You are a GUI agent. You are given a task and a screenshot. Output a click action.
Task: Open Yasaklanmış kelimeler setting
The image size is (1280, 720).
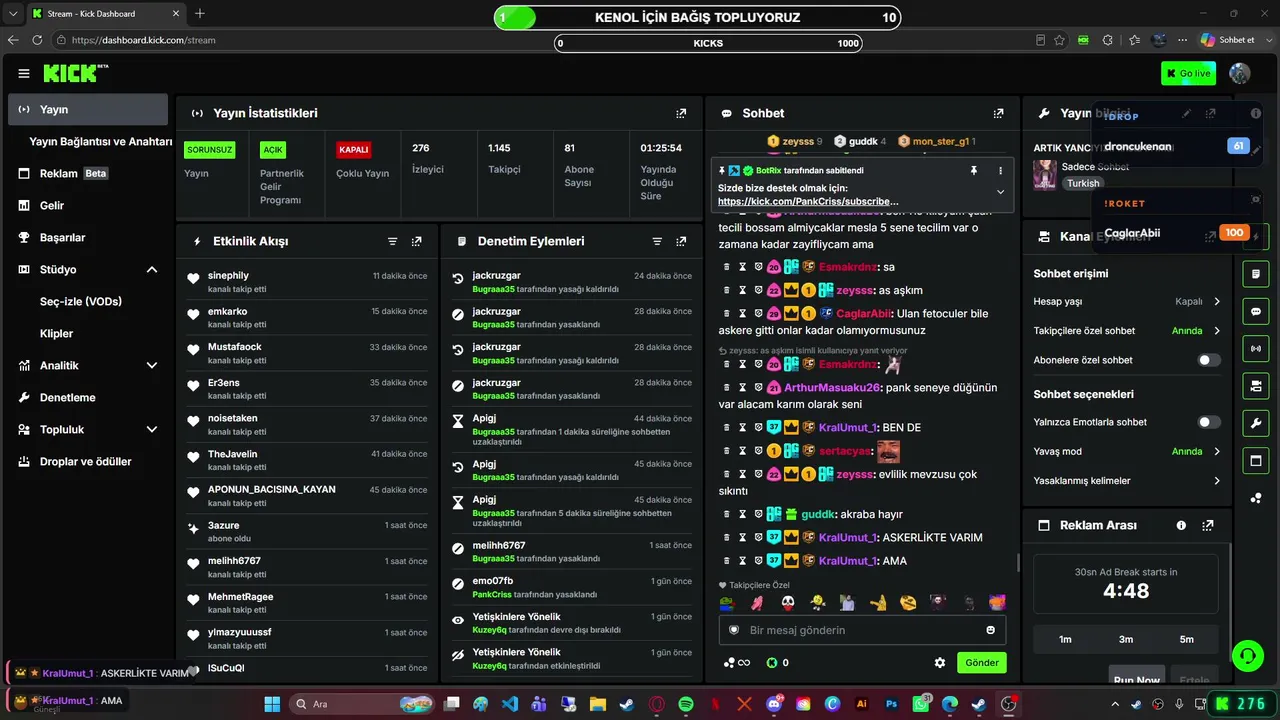[x=1127, y=481]
